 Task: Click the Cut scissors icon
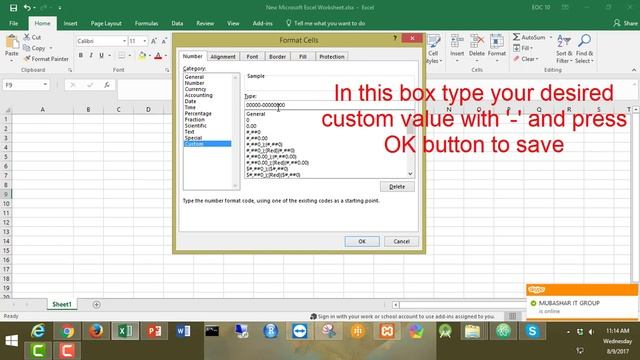27,37
